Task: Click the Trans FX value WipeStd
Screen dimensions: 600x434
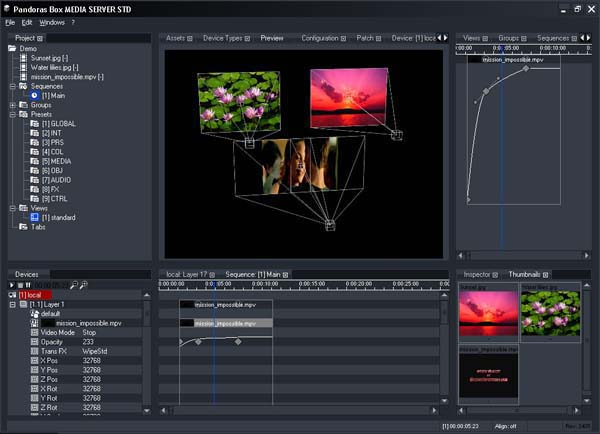Action: 95,351
